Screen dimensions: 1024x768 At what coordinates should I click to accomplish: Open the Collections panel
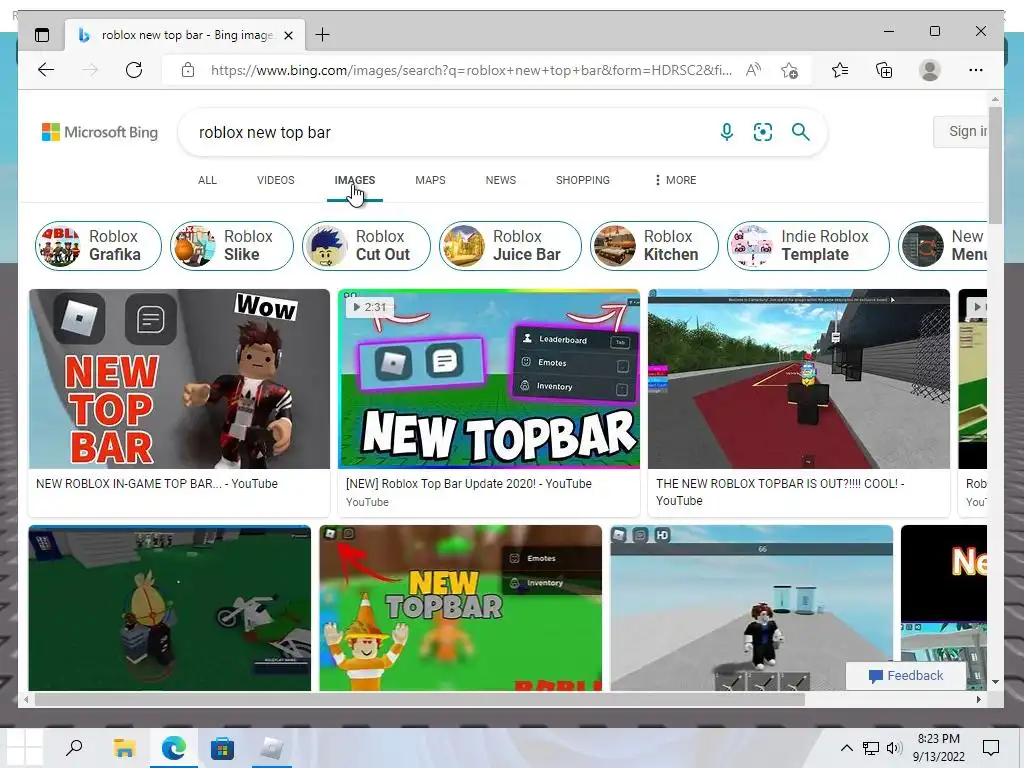[x=884, y=70]
